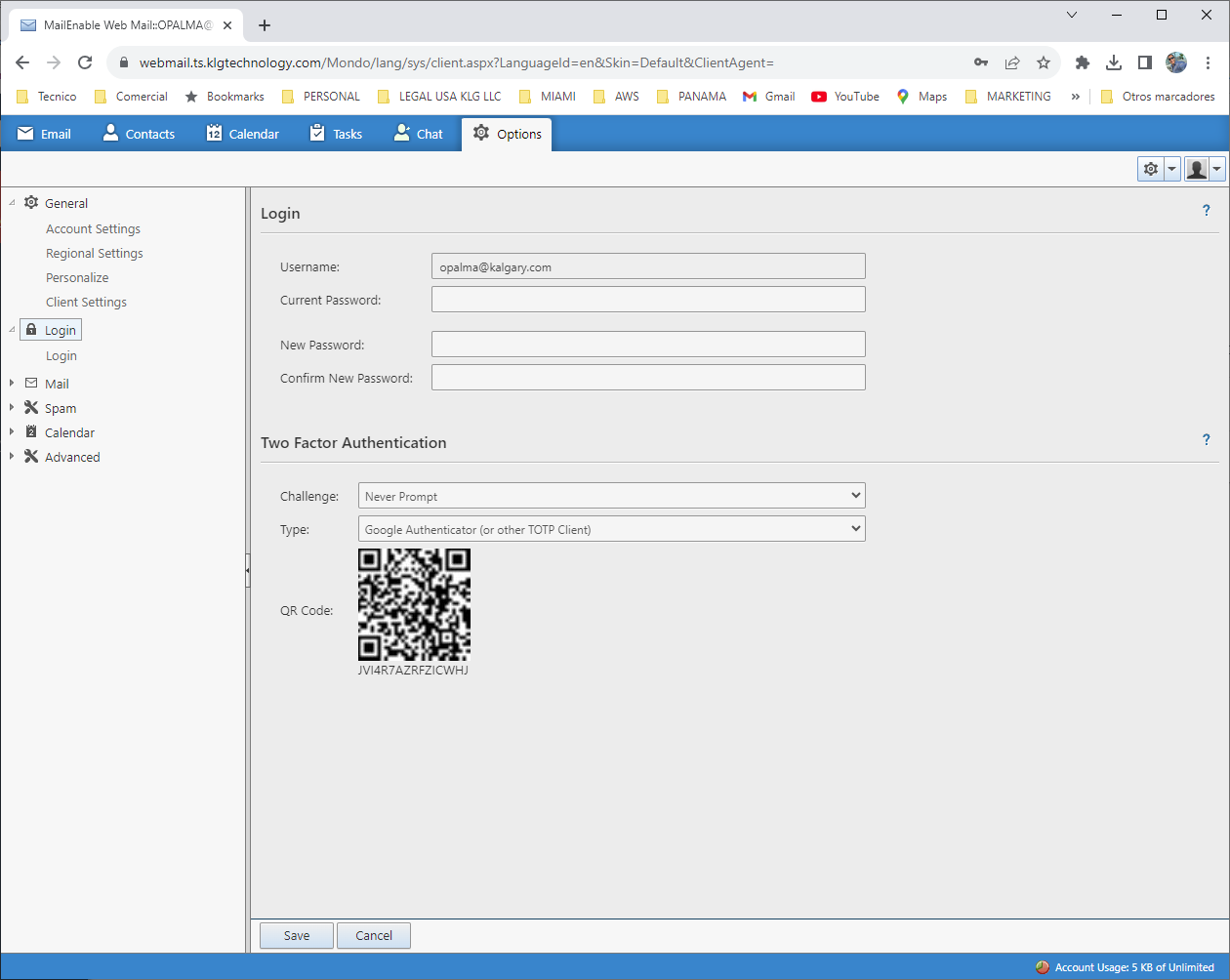The image size is (1230, 980).
Task: Expand the Calendar tree section
Action: 12,432
